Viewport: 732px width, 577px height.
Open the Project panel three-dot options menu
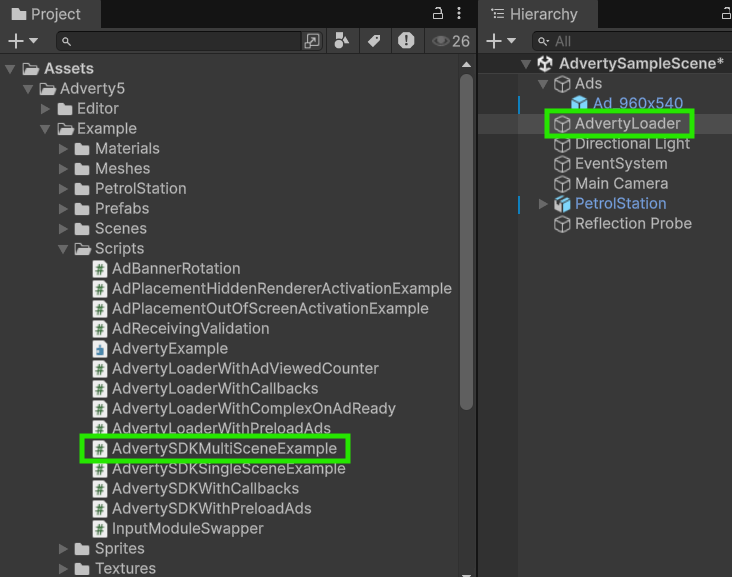click(x=459, y=13)
